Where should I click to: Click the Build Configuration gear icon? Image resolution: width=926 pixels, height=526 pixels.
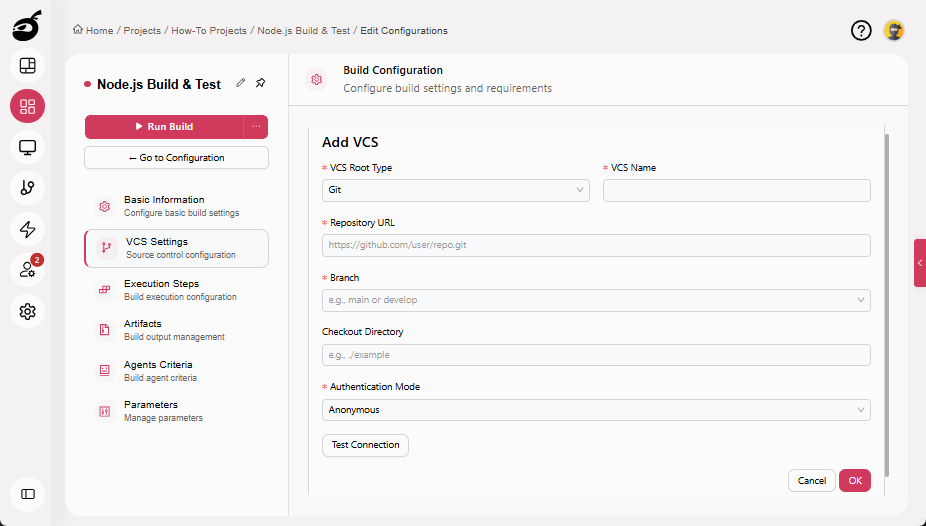click(x=317, y=79)
